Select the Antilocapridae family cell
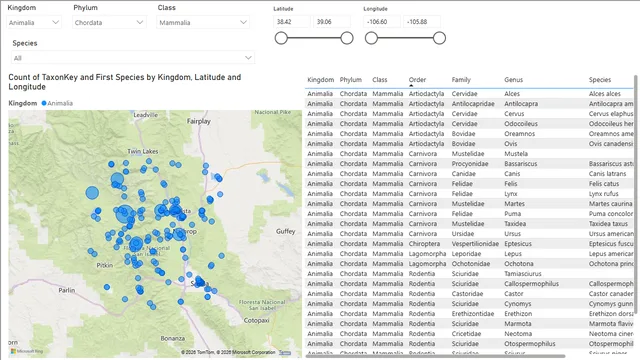Viewport: 640px width, 360px height. point(473,104)
